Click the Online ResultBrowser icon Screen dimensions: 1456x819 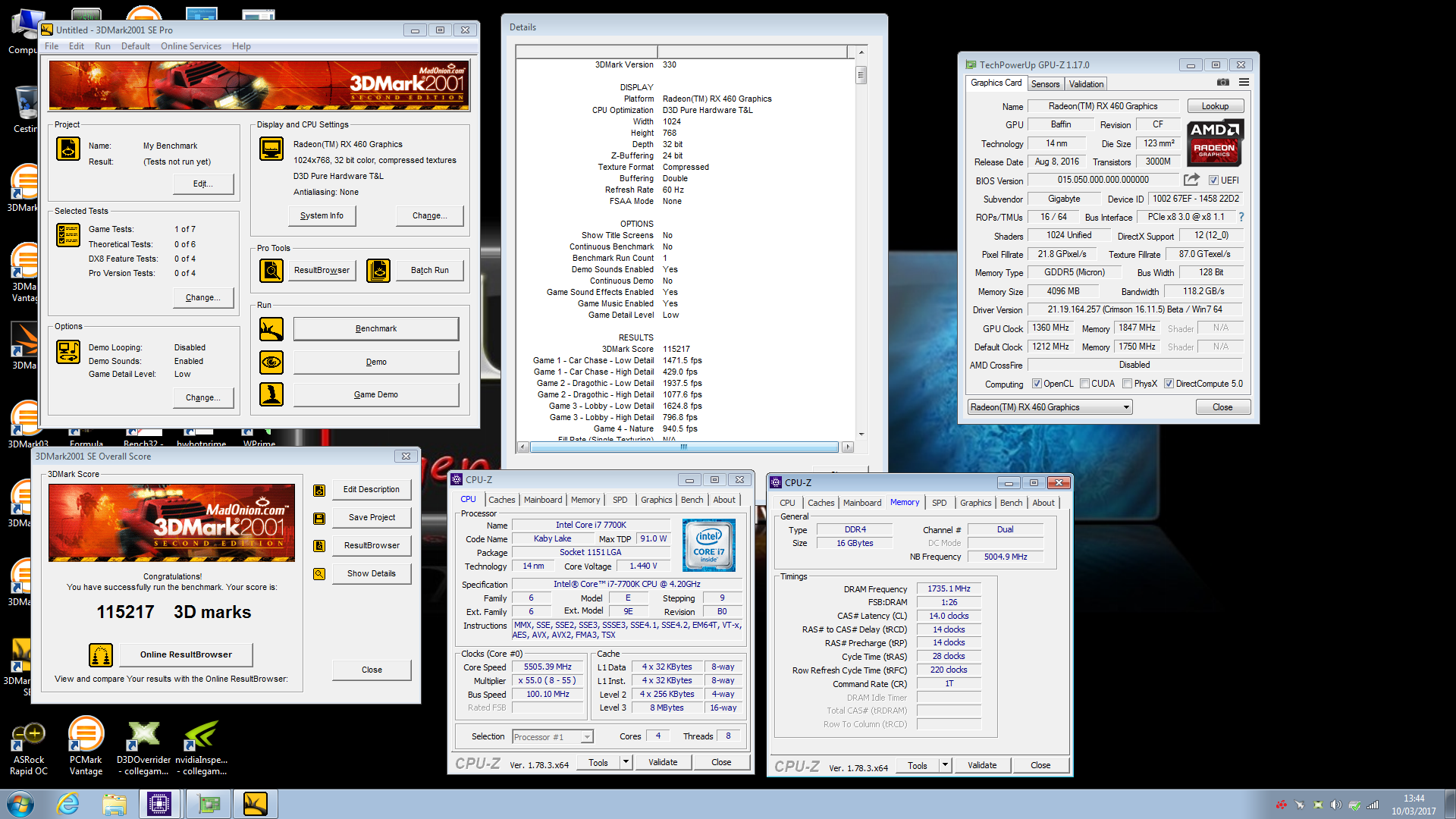click(x=101, y=654)
